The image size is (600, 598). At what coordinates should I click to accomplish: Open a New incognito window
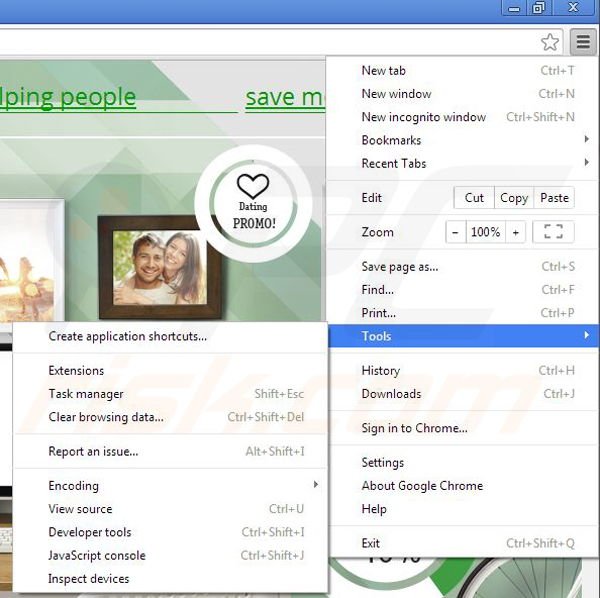click(464, 117)
